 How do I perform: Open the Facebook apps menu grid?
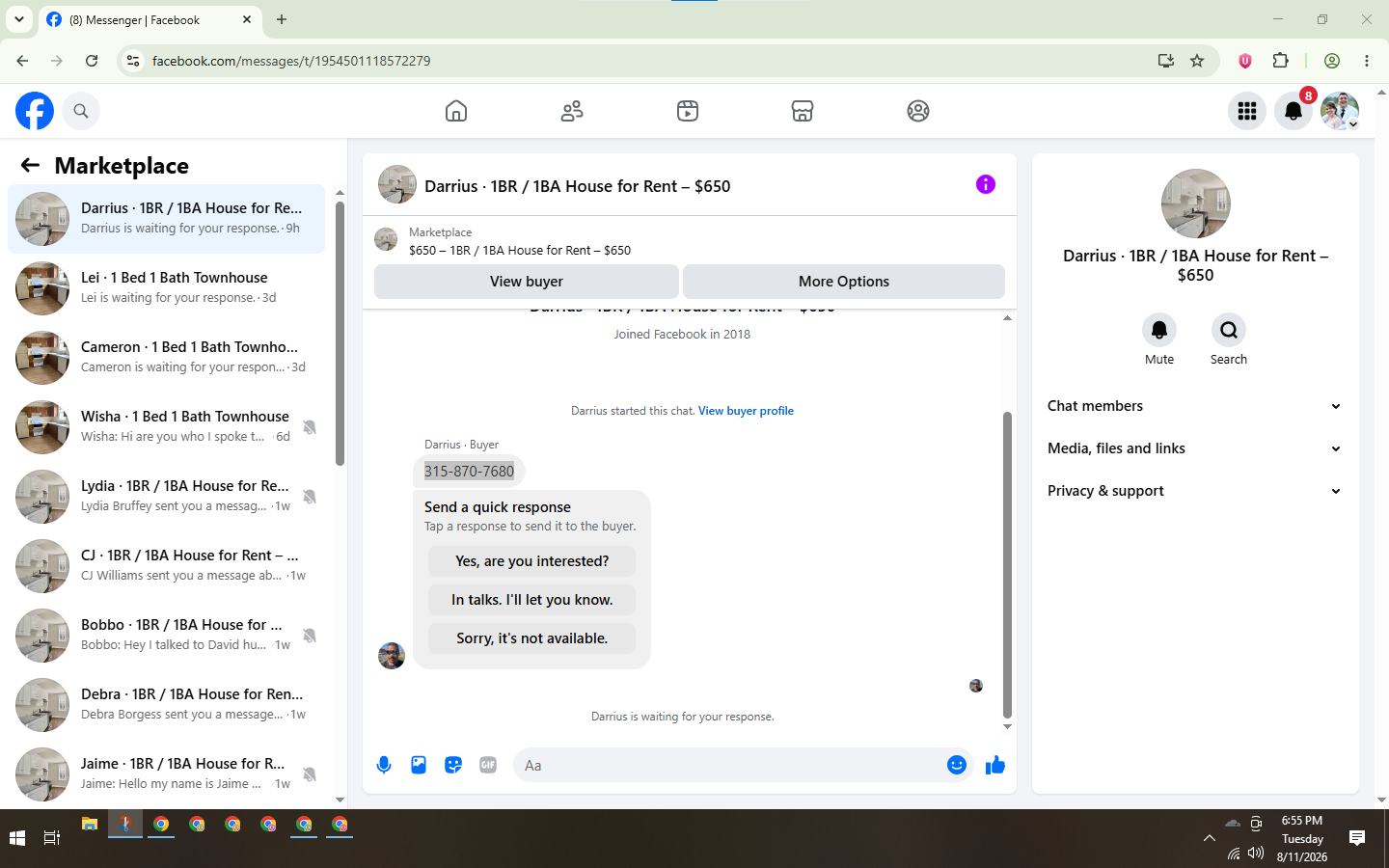click(1247, 111)
